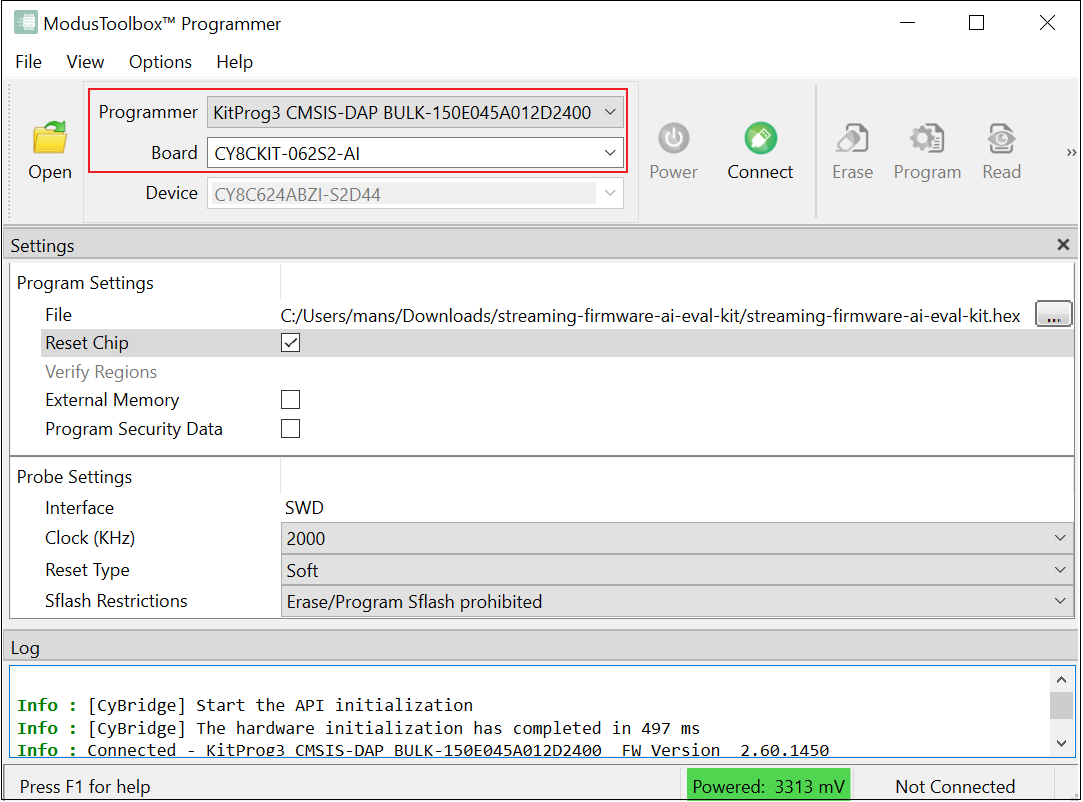
Task: Click the hardware initialization completed log line
Action: pyautogui.click(x=358, y=728)
